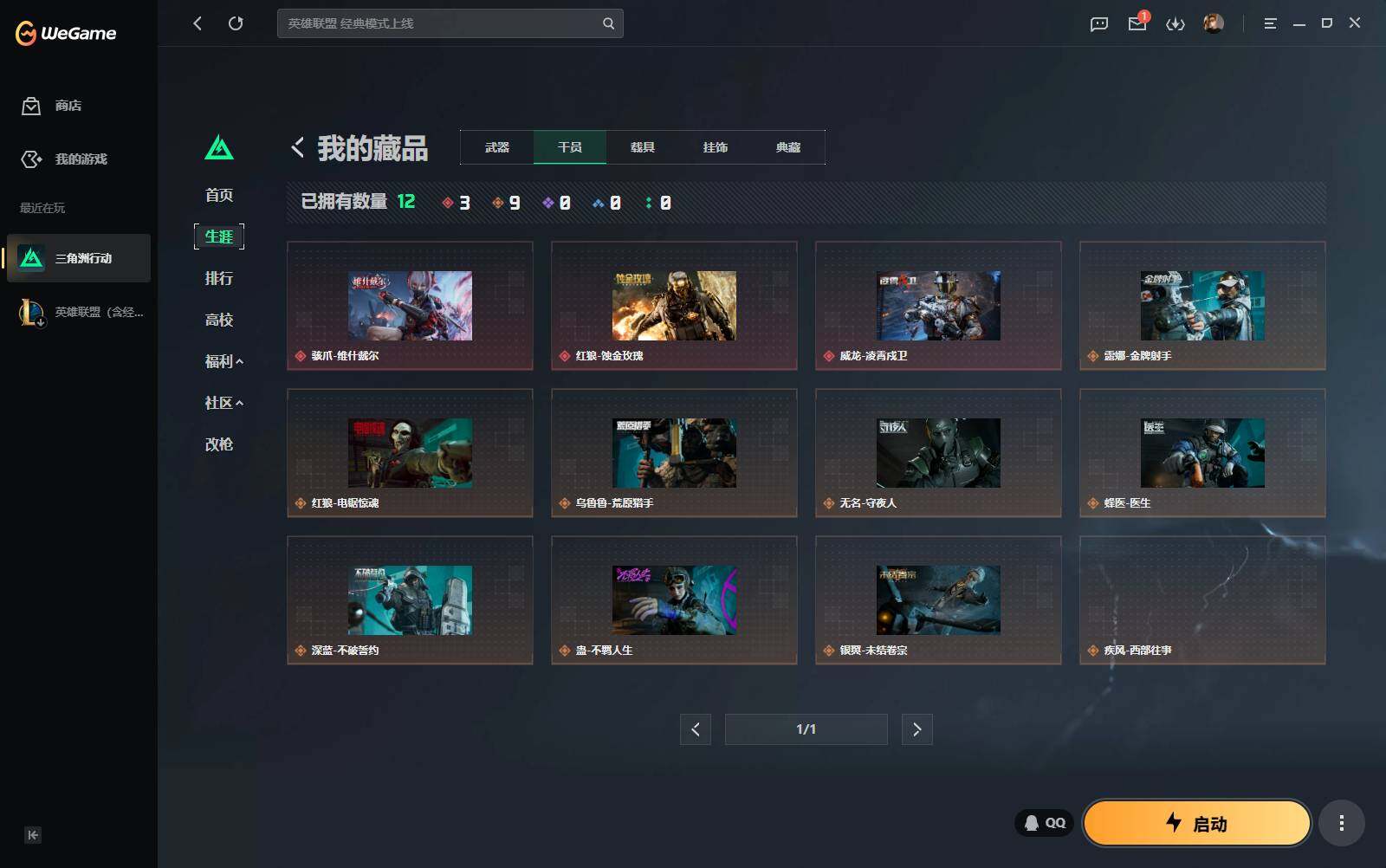Image resolution: width=1386 pixels, height=868 pixels.
Task: Expand the 社区 menu
Action: pyautogui.click(x=224, y=403)
